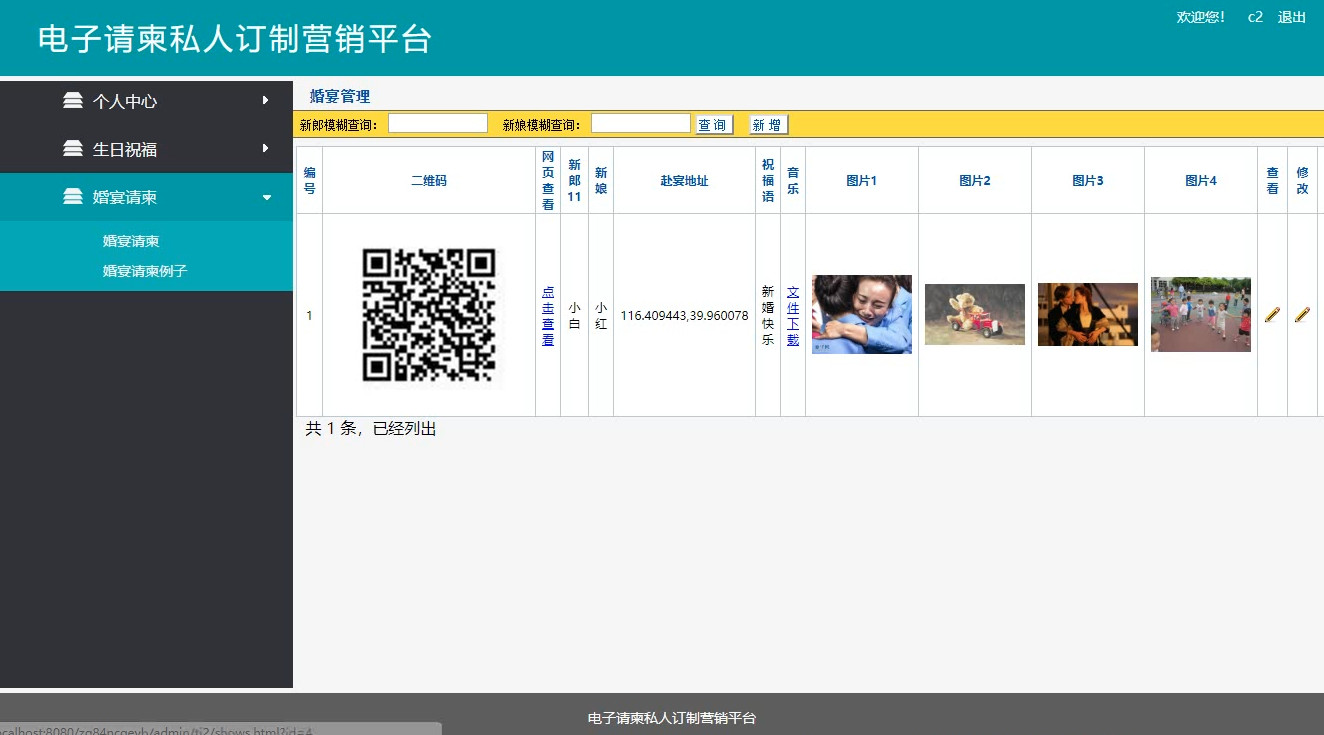Click the QR code image

[x=429, y=315]
